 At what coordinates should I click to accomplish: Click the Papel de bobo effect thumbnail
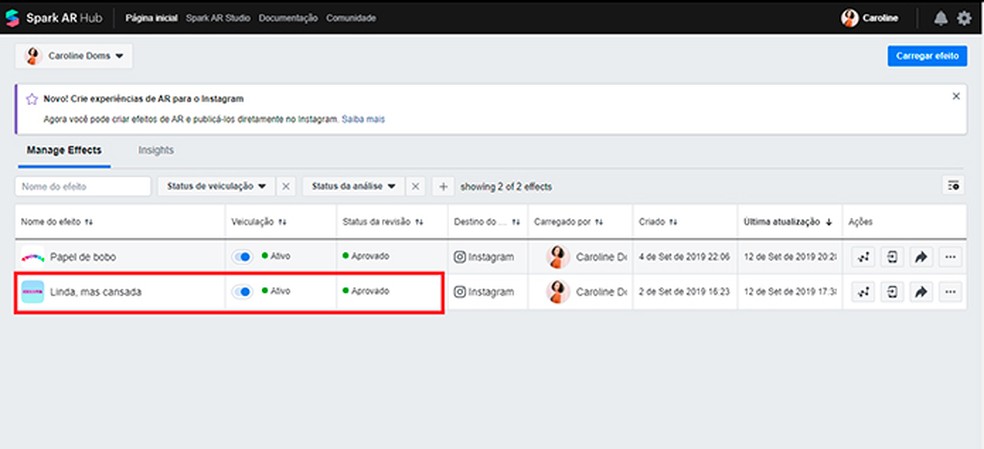coord(33,257)
